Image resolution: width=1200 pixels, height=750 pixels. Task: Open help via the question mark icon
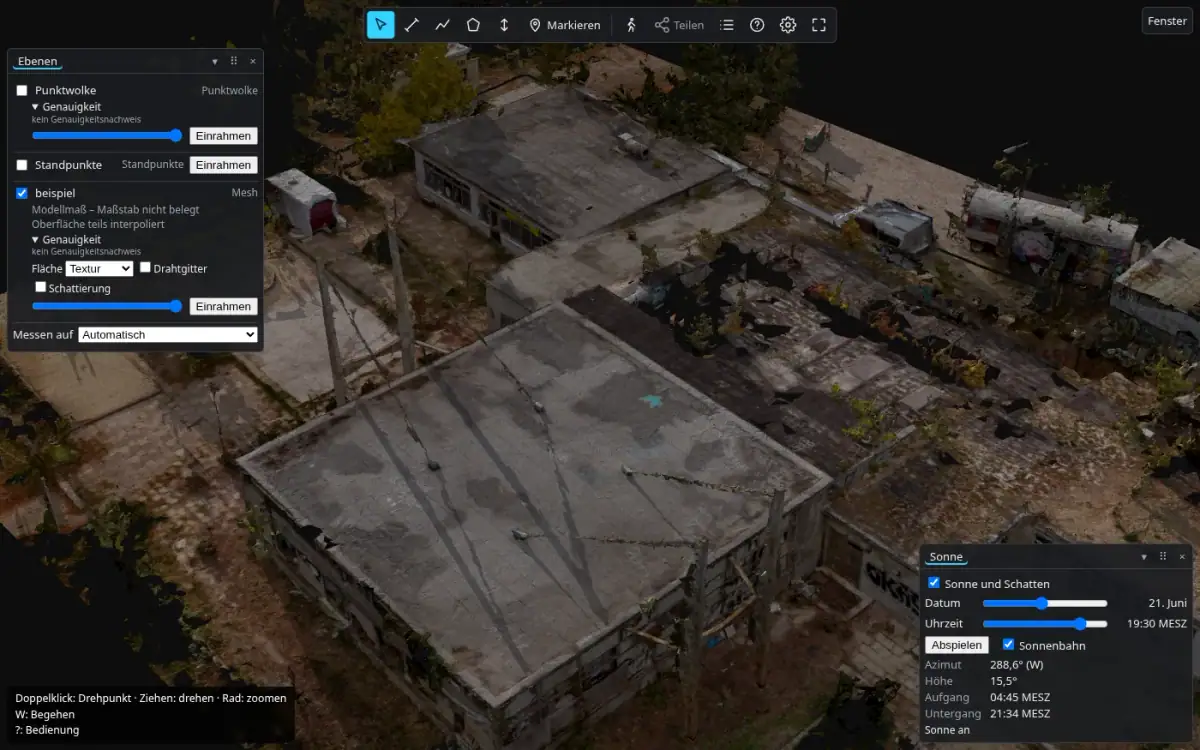[757, 25]
